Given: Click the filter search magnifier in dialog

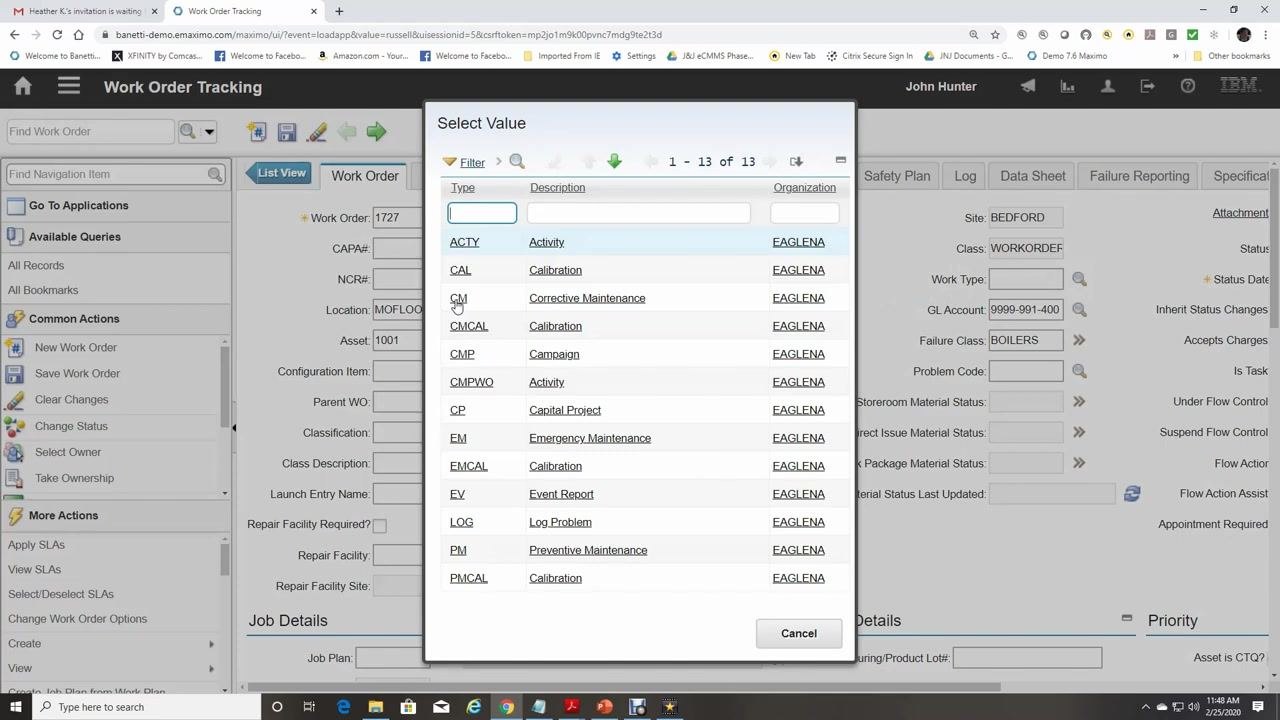Looking at the screenshot, I should (517, 161).
